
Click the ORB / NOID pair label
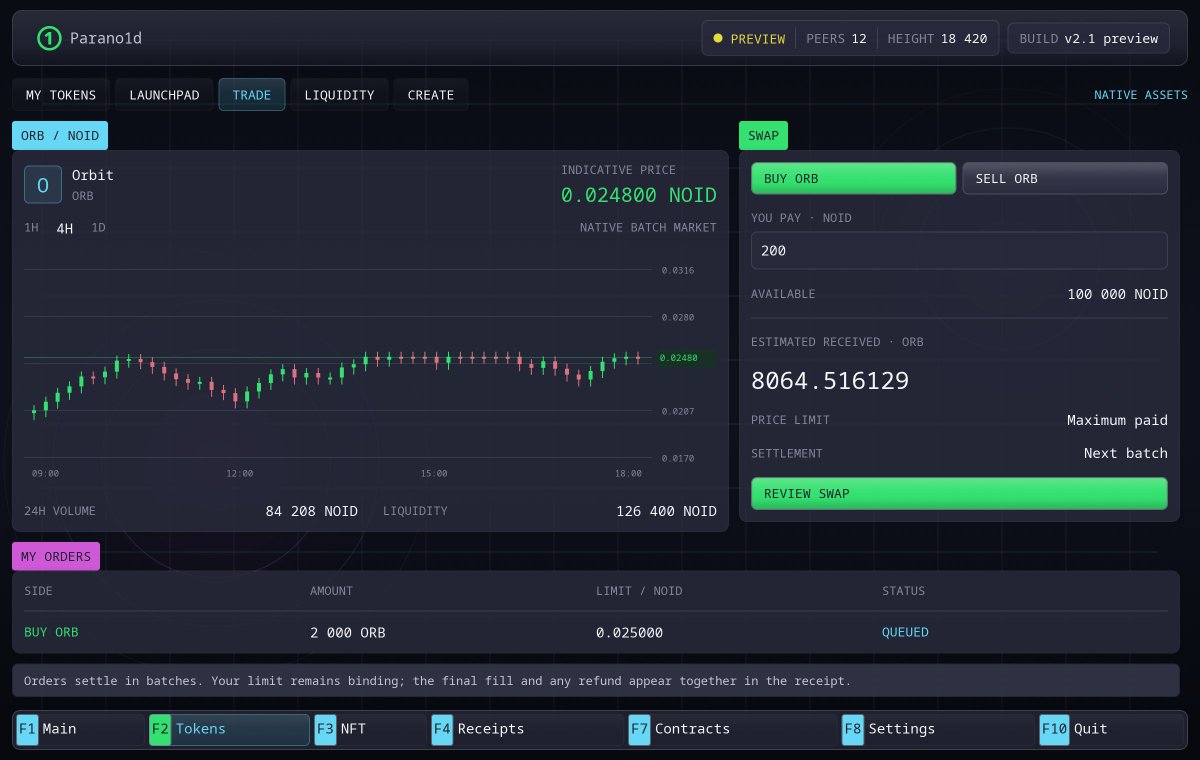pos(60,135)
